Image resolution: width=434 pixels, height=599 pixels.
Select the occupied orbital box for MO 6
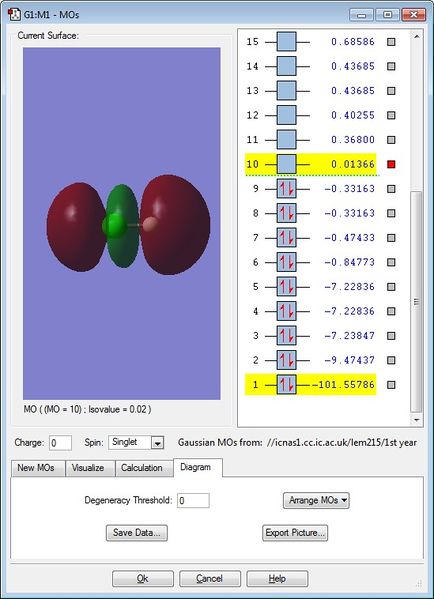[287, 262]
